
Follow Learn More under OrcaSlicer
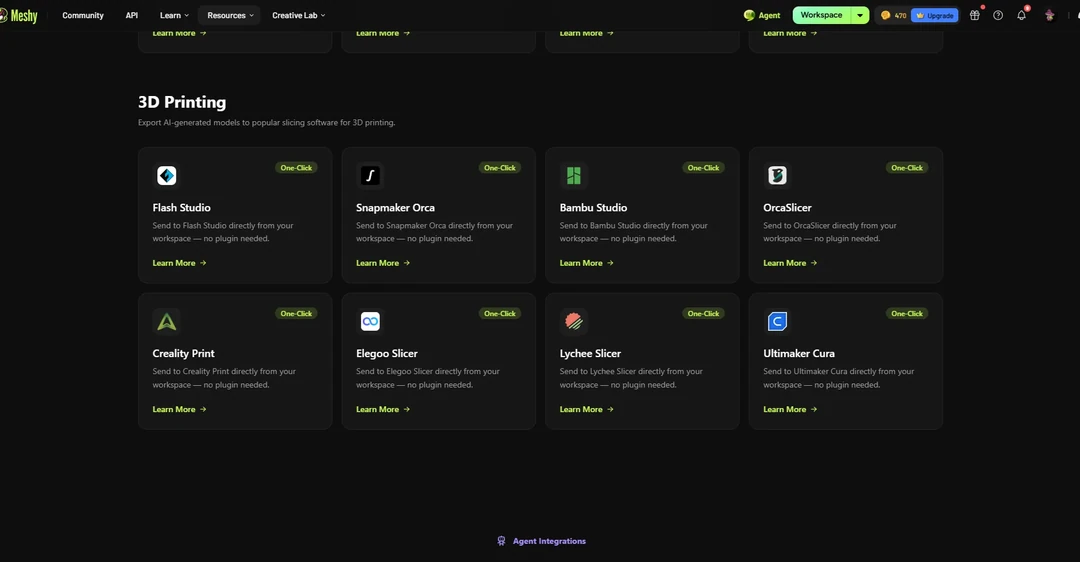click(790, 263)
